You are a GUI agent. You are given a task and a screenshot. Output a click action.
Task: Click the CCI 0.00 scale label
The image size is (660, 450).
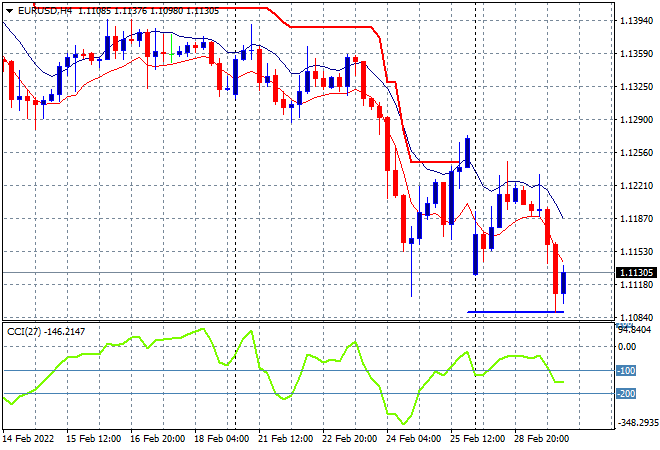tap(627, 347)
